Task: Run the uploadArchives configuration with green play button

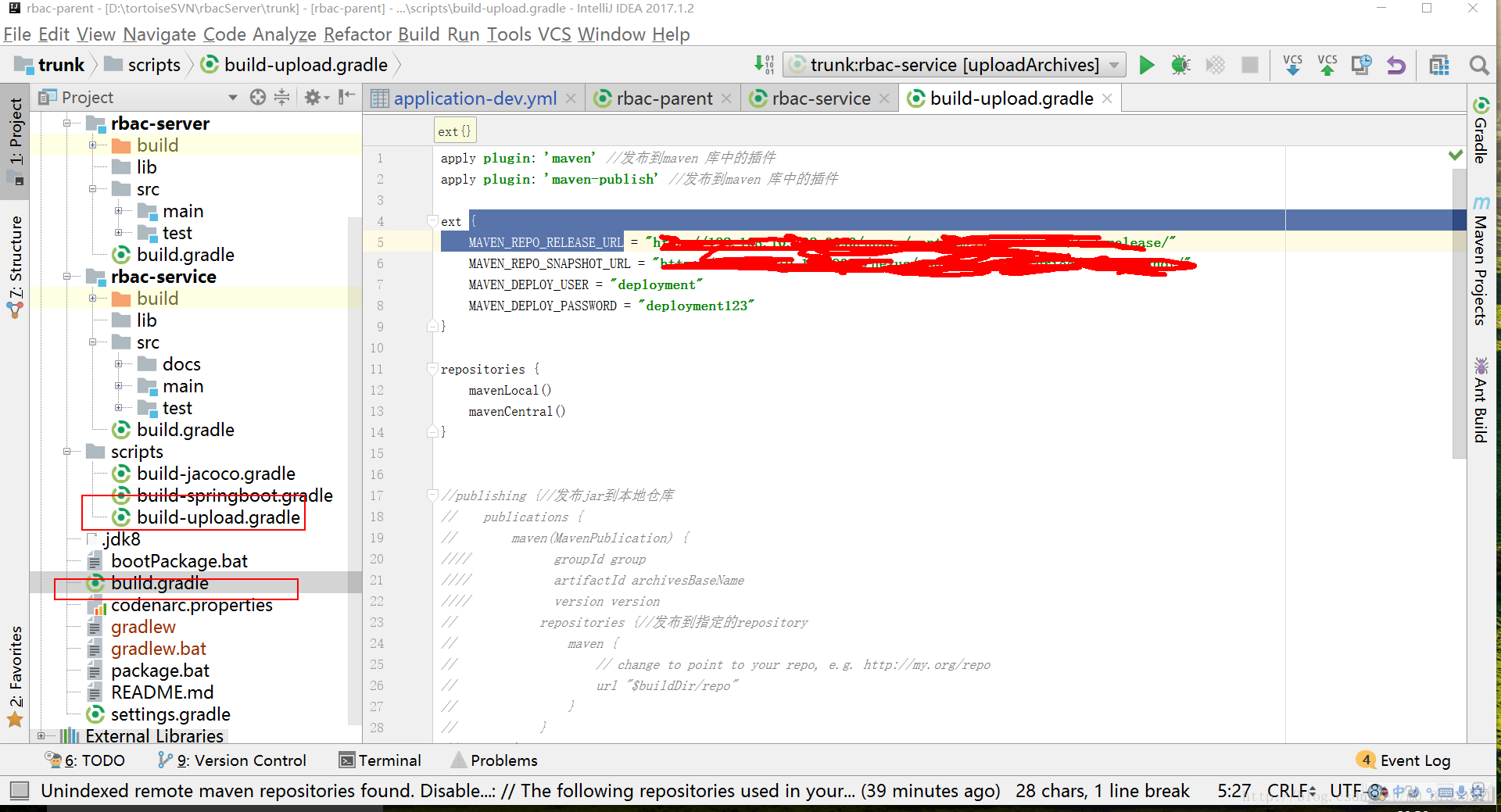Action: tap(1146, 65)
